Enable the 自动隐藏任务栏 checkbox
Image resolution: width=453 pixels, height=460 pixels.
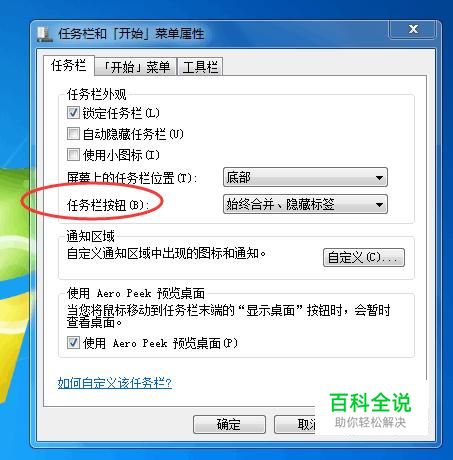(x=73, y=134)
